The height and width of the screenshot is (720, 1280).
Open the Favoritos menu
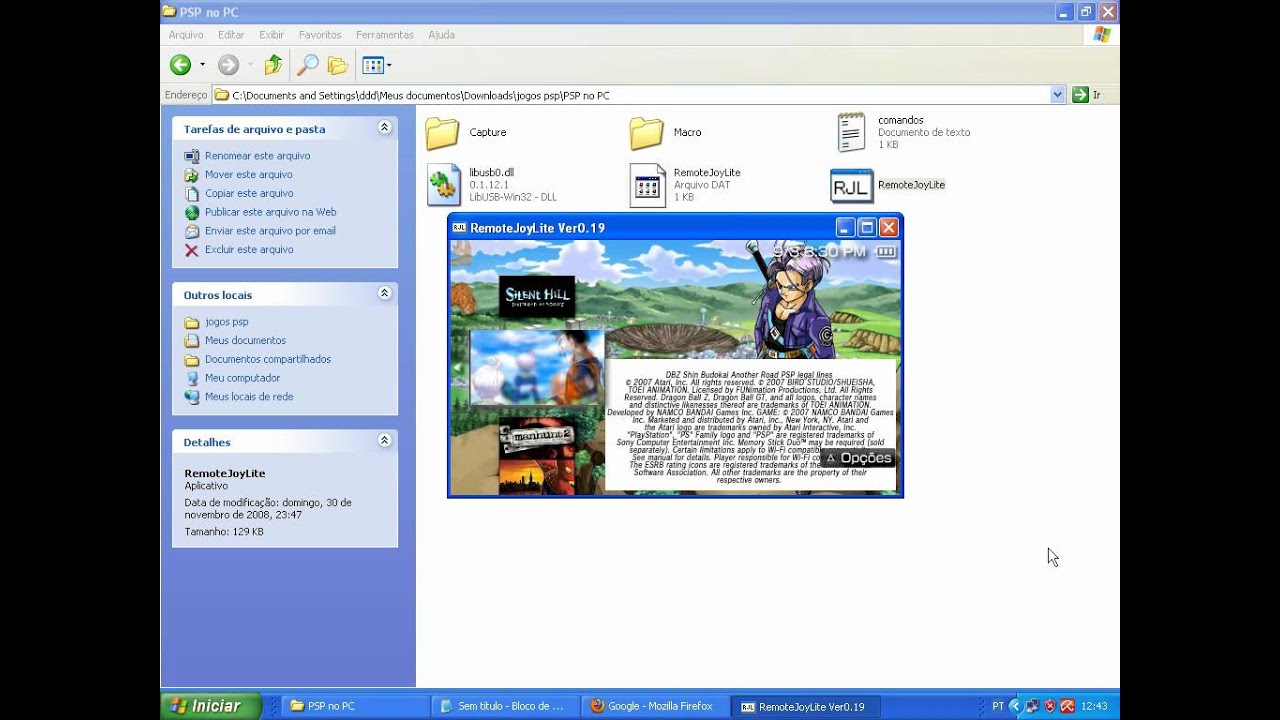click(x=319, y=35)
